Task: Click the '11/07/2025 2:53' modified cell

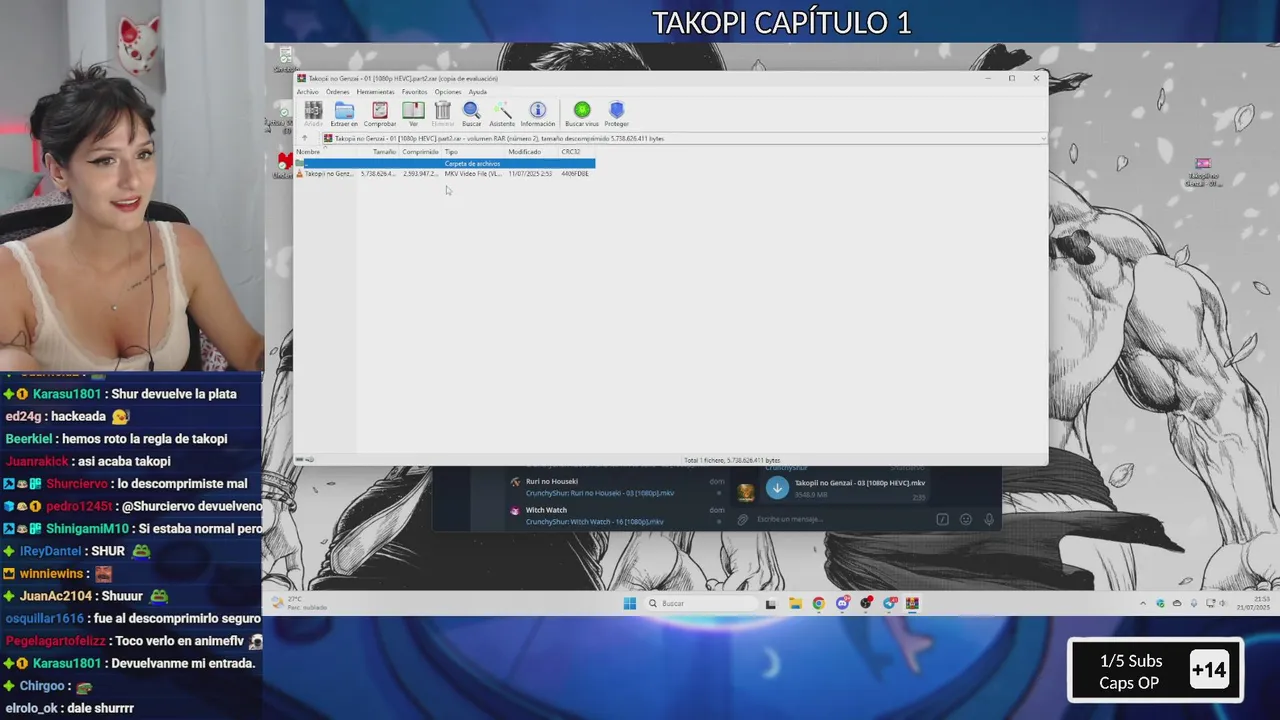Action: (530, 174)
